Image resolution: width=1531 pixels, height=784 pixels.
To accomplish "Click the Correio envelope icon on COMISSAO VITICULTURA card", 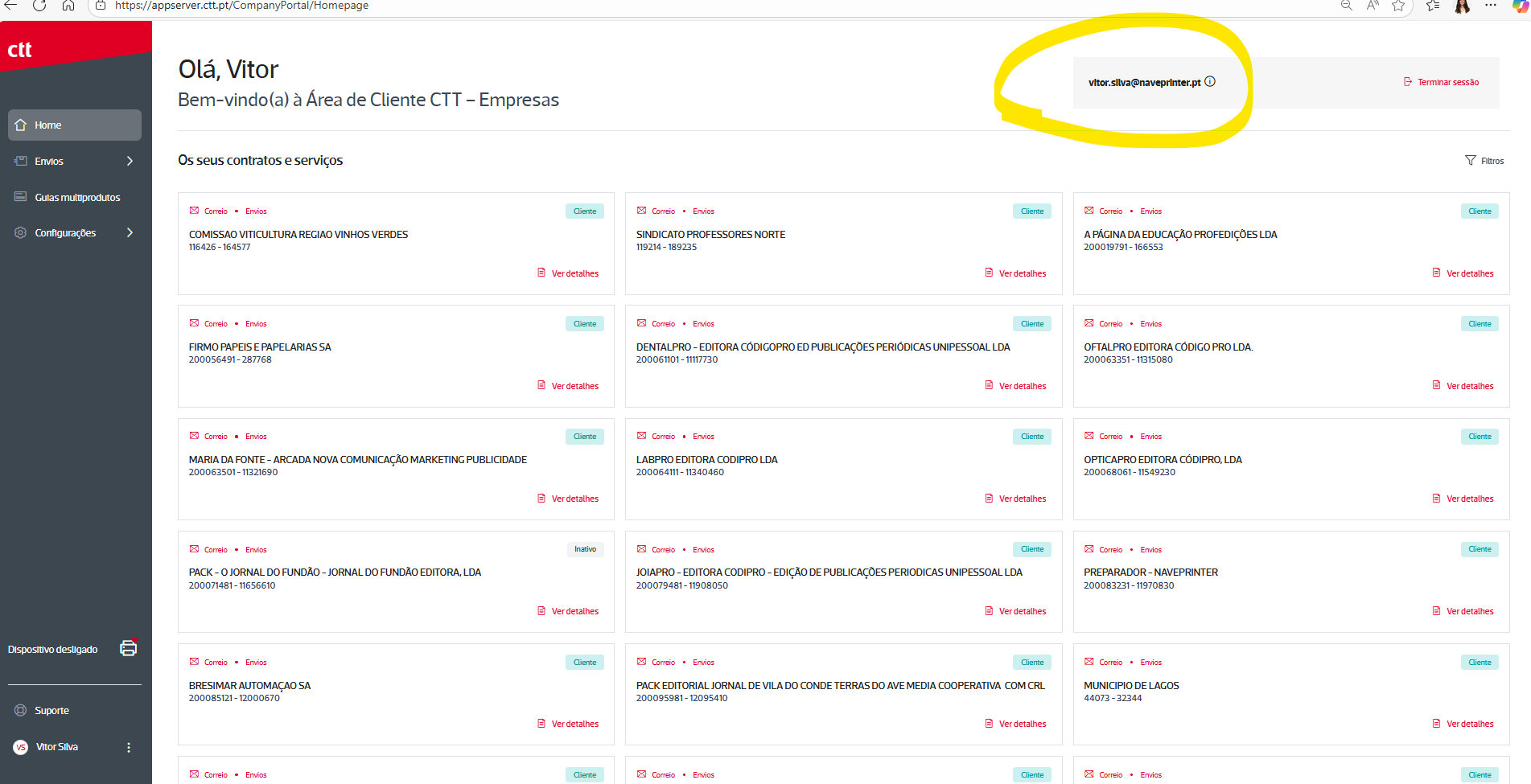I will [194, 211].
